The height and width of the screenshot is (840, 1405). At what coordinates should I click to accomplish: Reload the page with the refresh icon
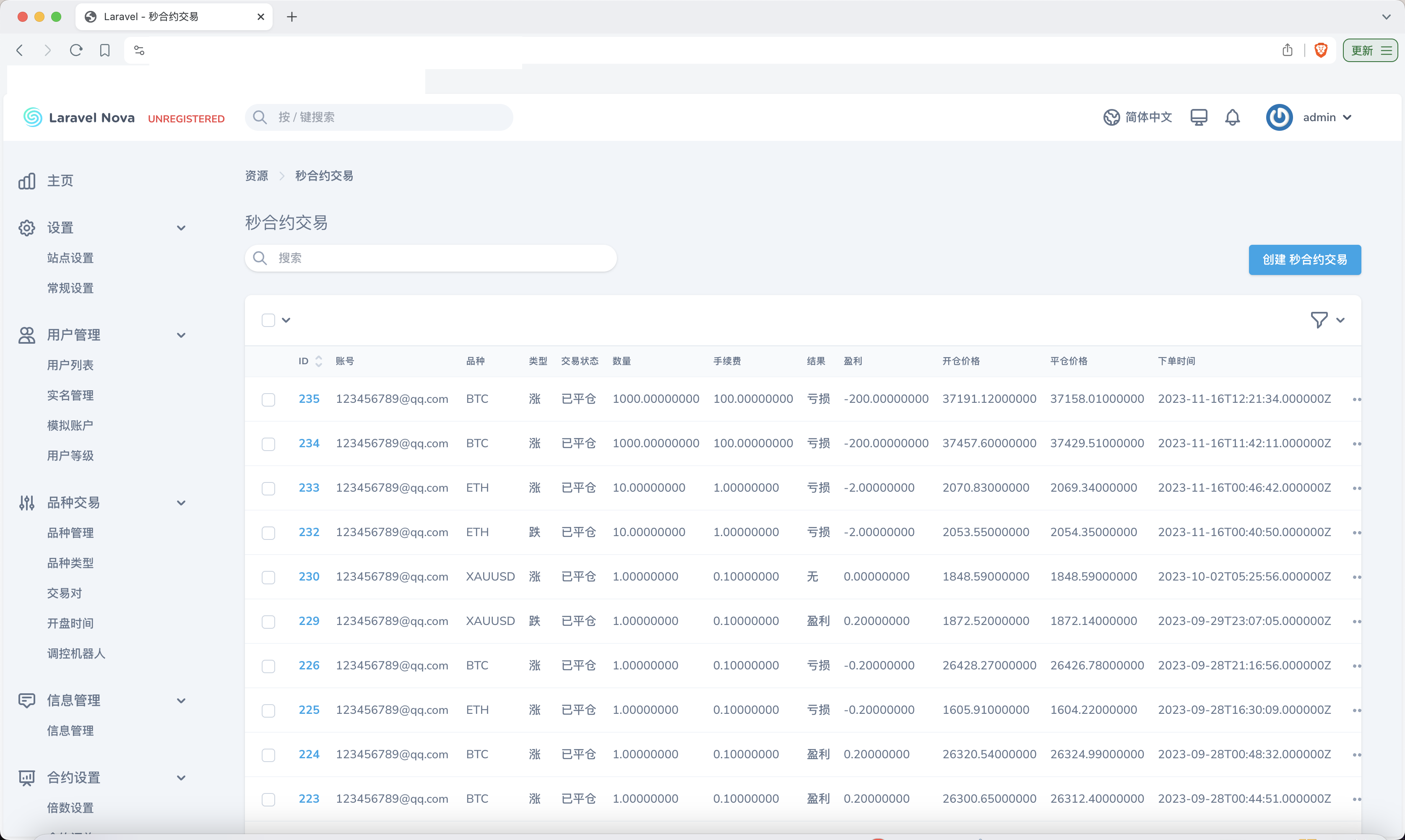[x=76, y=50]
